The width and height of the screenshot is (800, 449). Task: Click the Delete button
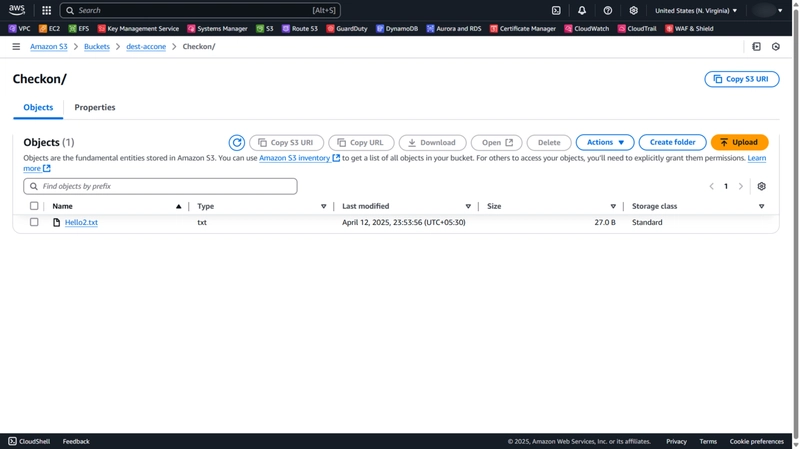point(549,142)
